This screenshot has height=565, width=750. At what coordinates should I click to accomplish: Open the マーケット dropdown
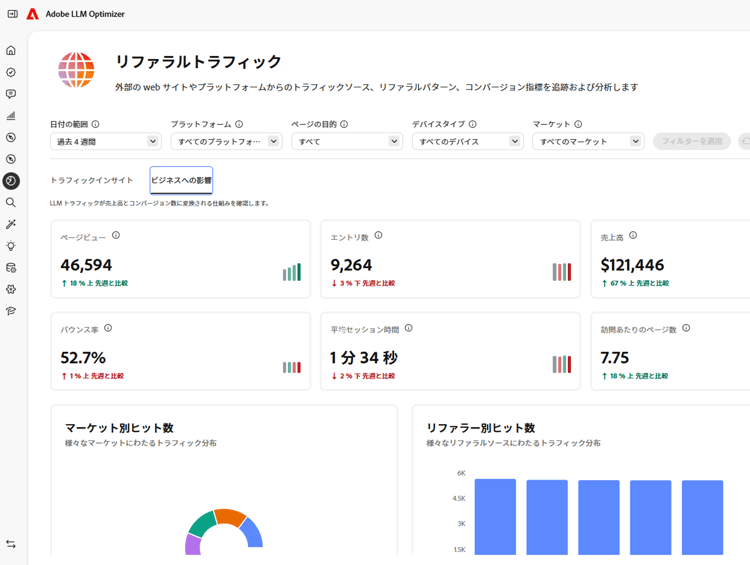(x=588, y=142)
